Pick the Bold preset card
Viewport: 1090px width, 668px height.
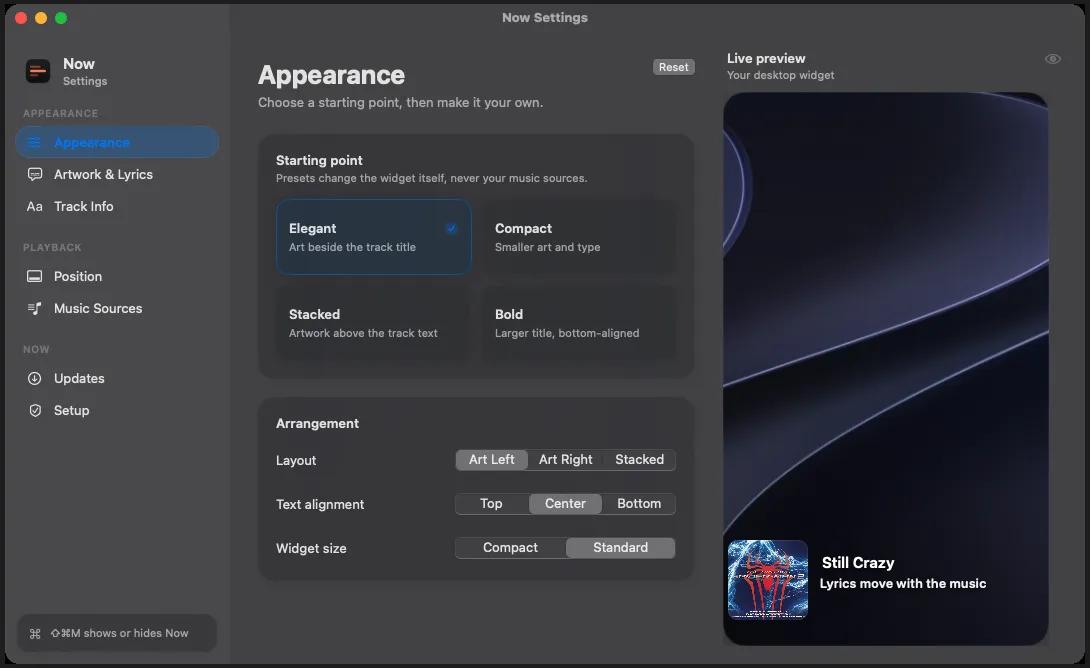[579, 323]
